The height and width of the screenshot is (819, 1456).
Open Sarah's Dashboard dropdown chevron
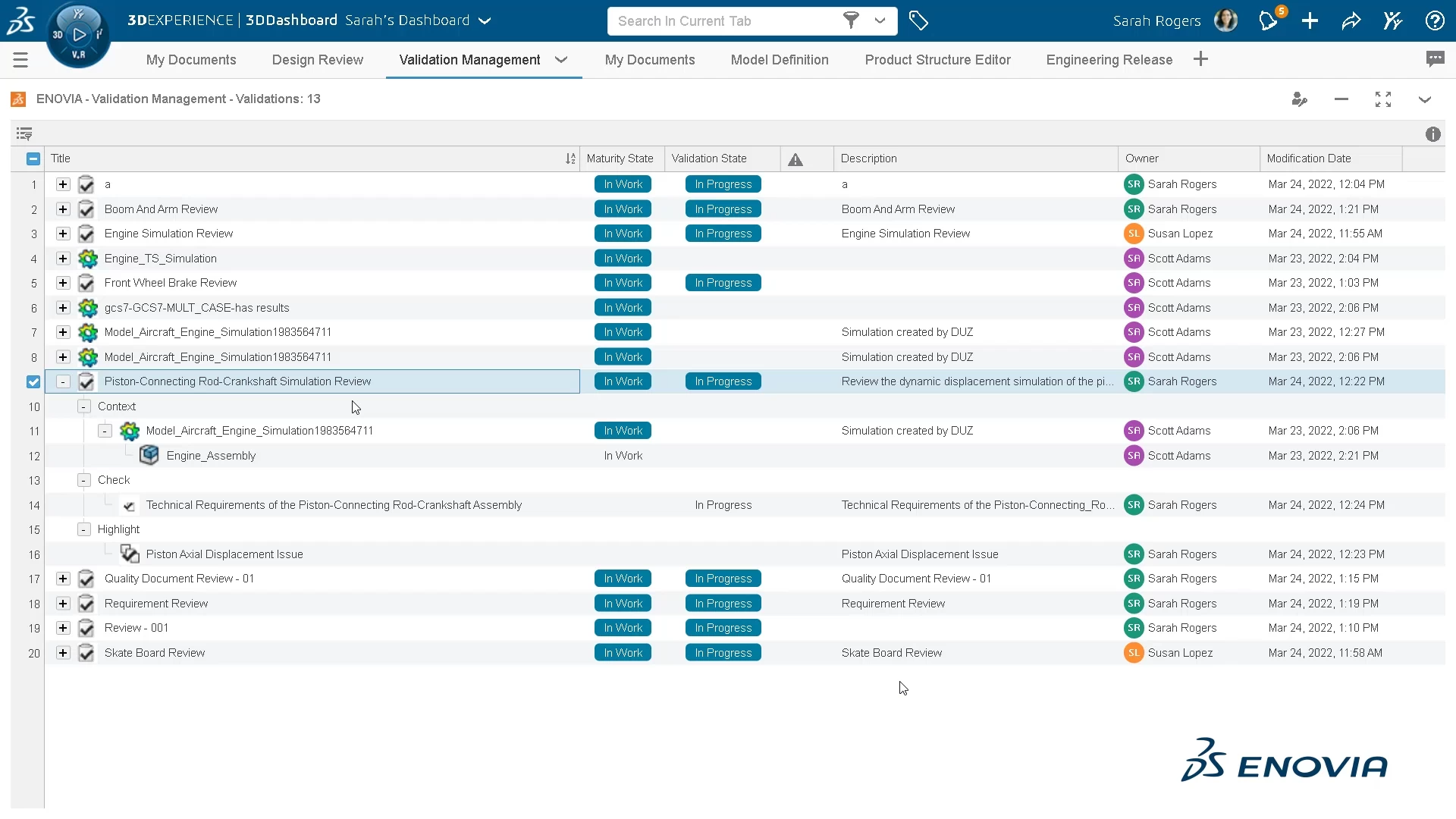pos(485,21)
